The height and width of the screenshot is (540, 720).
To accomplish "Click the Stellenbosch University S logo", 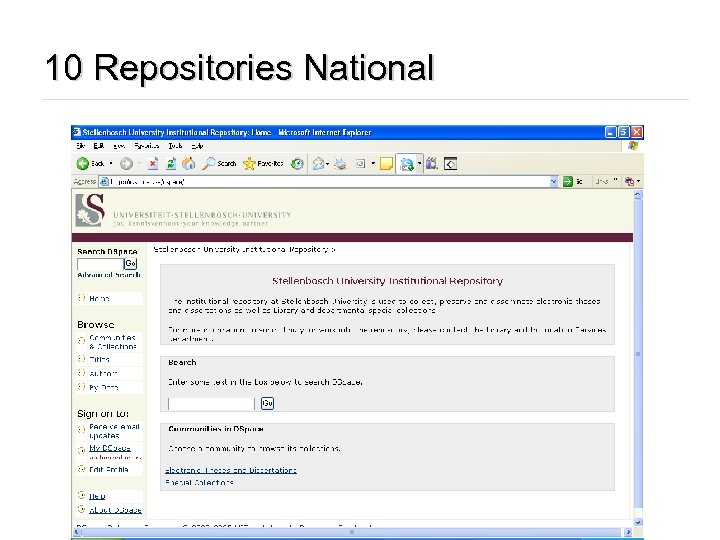I will coord(90,210).
